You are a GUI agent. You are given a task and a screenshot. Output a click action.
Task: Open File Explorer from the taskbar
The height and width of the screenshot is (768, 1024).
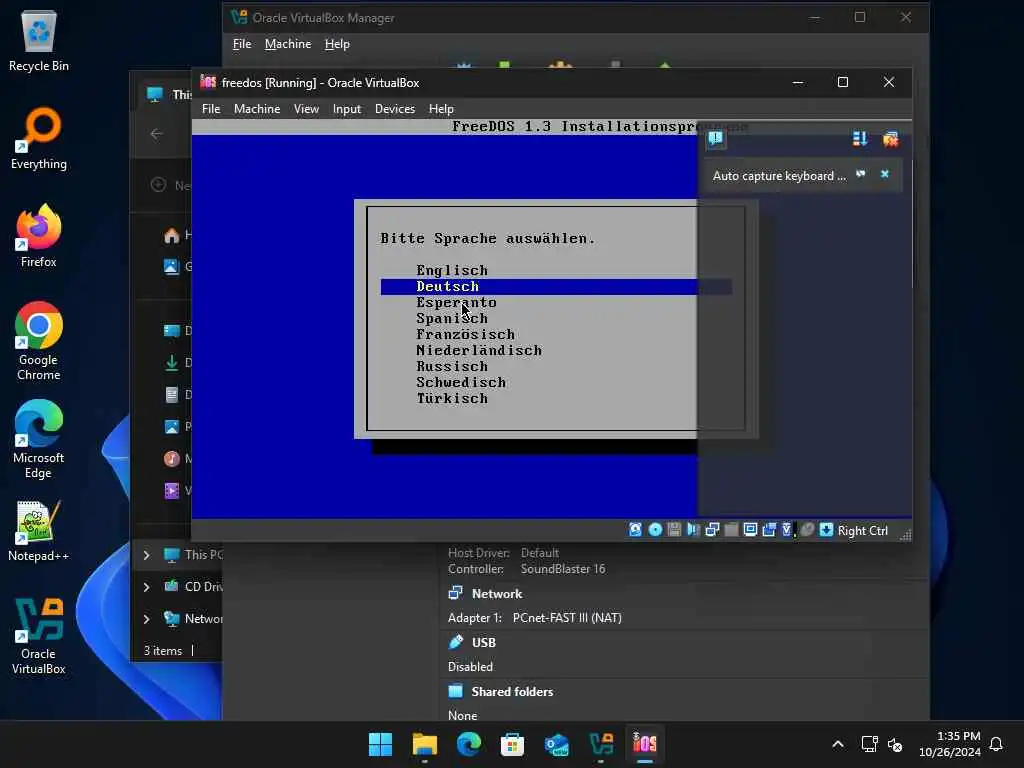[424, 744]
